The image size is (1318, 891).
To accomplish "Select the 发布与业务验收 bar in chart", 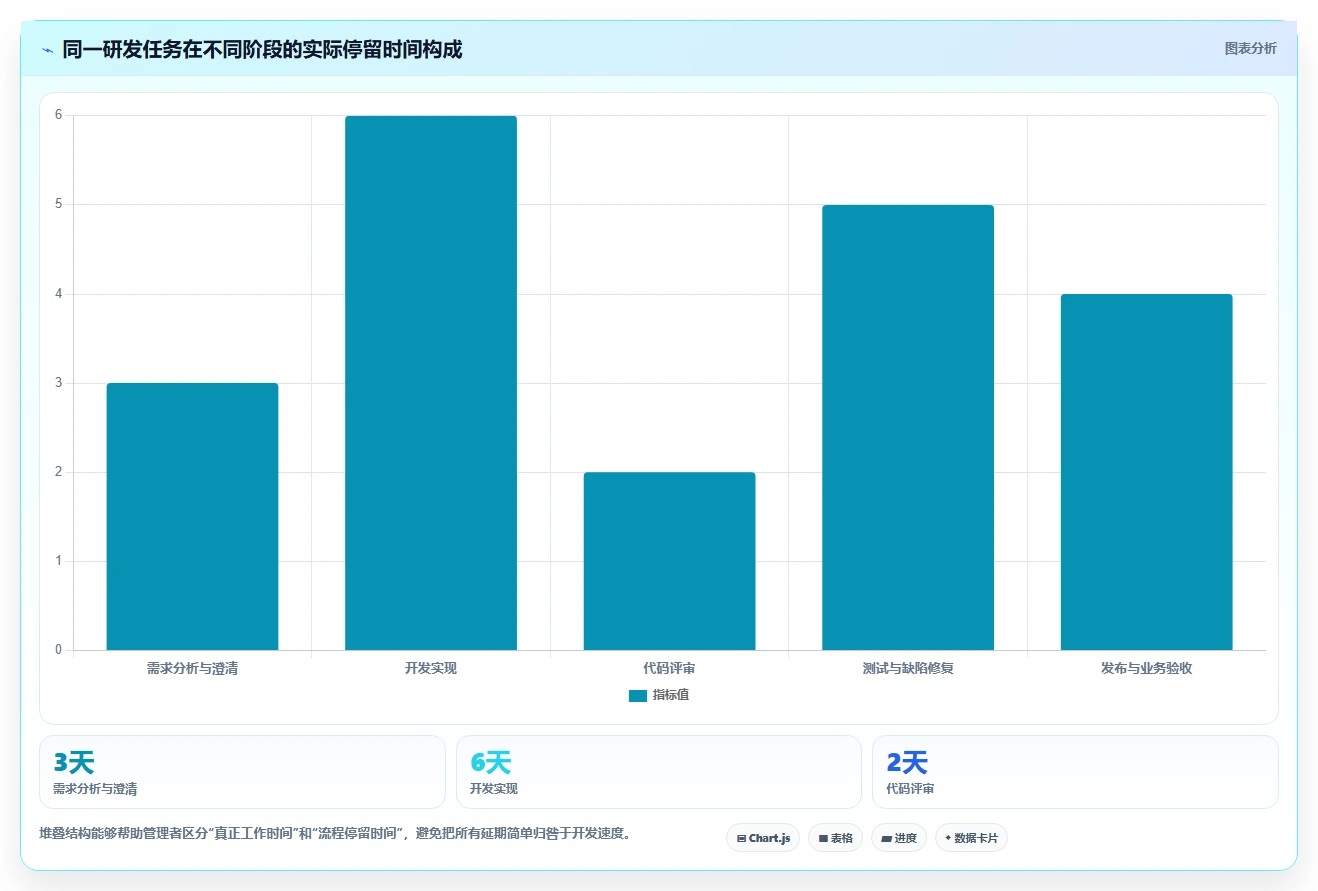I will pyautogui.click(x=1146, y=472).
